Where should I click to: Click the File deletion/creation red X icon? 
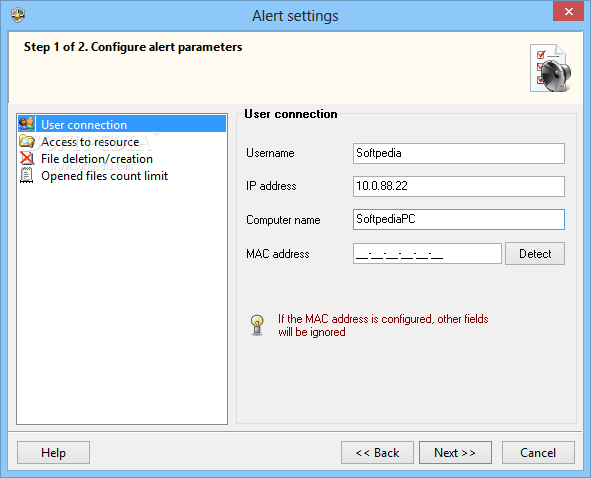[x=27, y=158]
